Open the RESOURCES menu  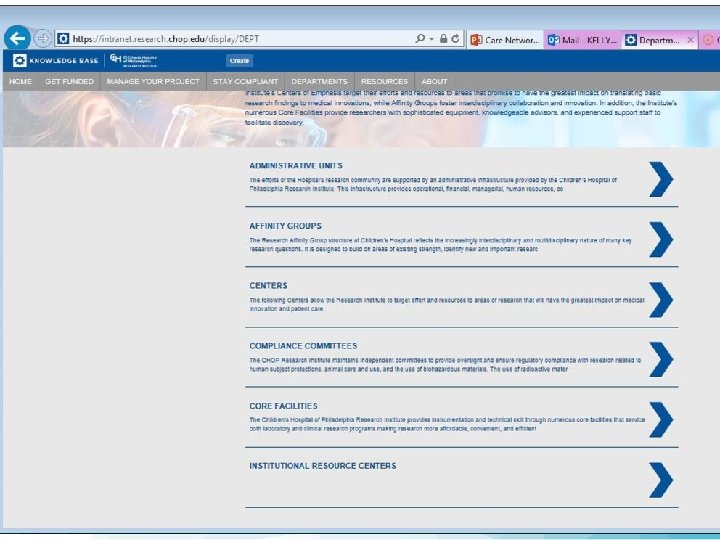tap(384, 81)
